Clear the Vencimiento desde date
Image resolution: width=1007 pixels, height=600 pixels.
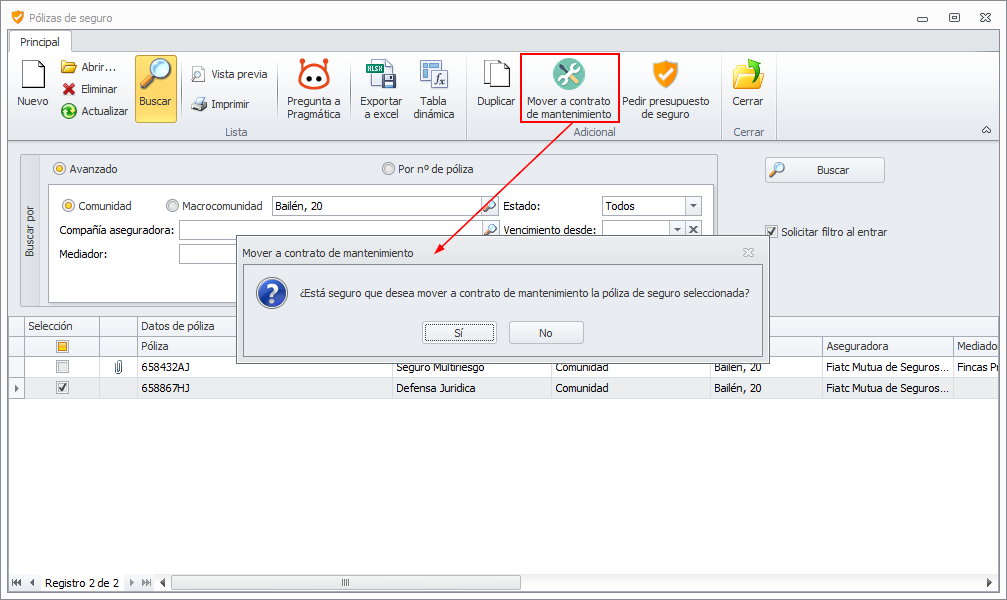pos(693,229)
